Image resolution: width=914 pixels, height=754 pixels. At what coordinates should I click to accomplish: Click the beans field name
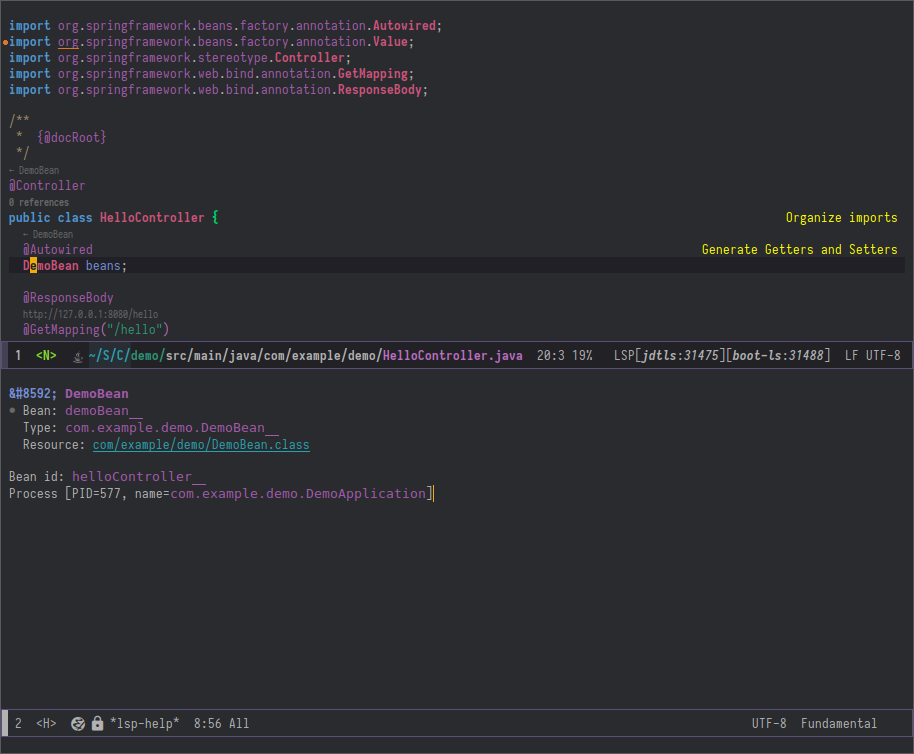coord(103,266)
